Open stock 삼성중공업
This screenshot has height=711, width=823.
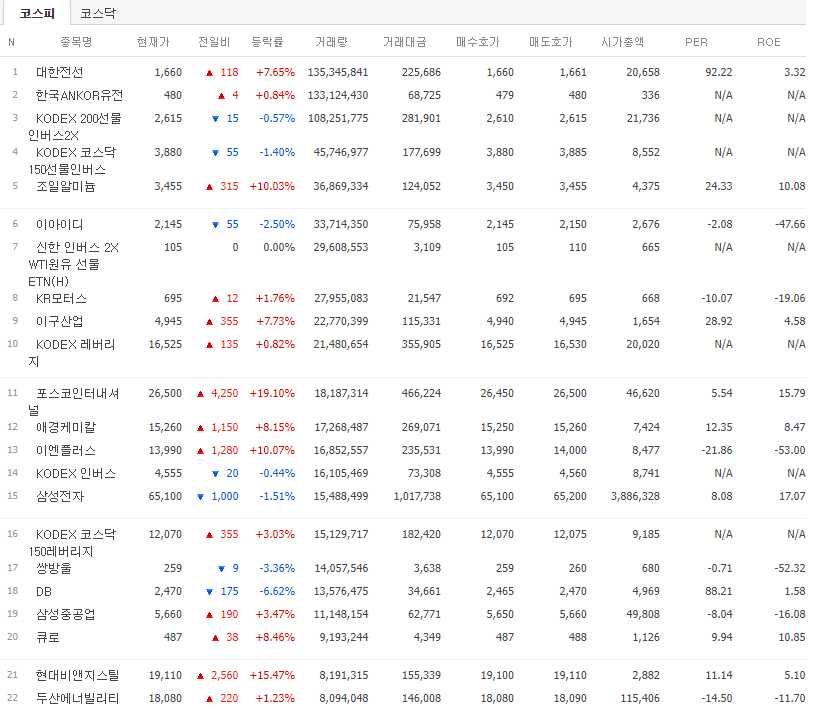pyautogui.click(x=66, y=615)
